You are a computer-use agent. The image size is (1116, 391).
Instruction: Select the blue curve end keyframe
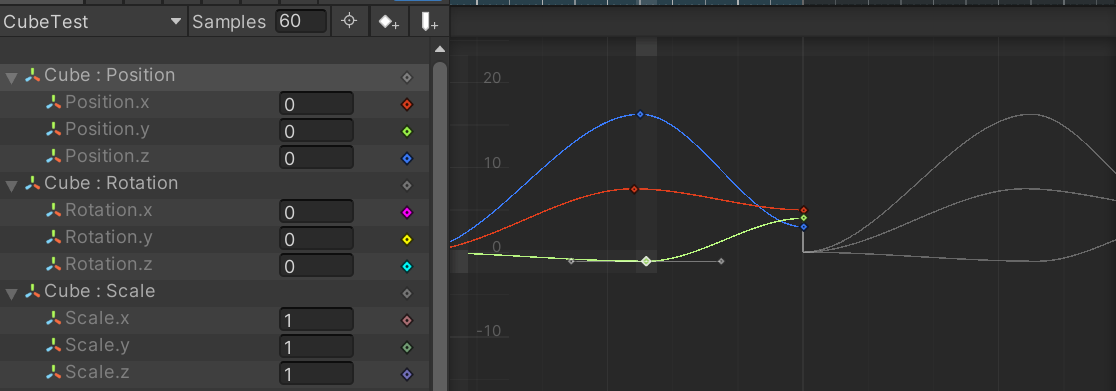tap(804, 226)
